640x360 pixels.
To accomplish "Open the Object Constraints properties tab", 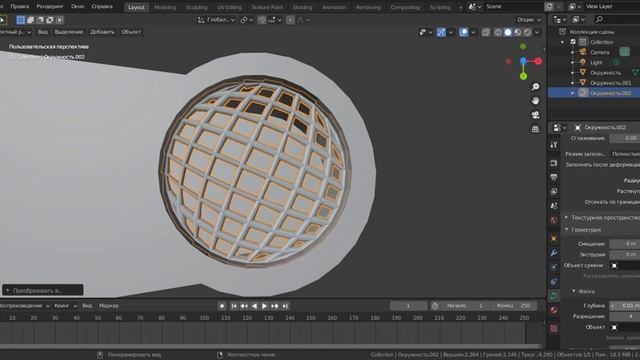I will [x=554, y=281].
